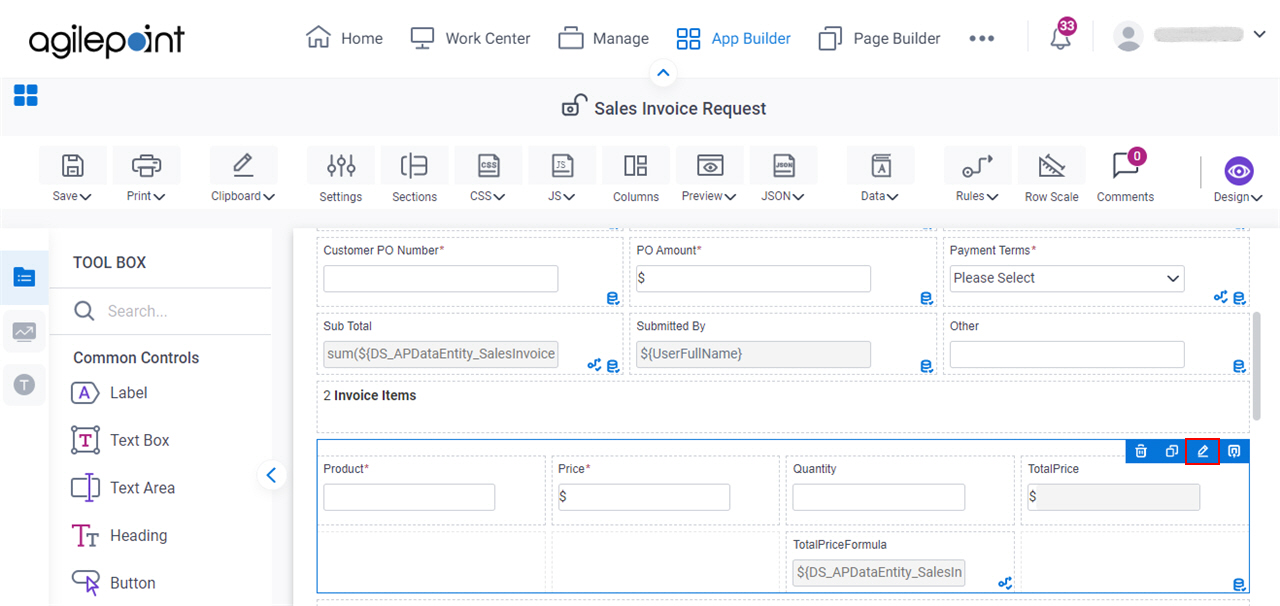Click the rule icon in Payment Terms cell
The height and width of the screenshot is (606, 1280).
1221,297
